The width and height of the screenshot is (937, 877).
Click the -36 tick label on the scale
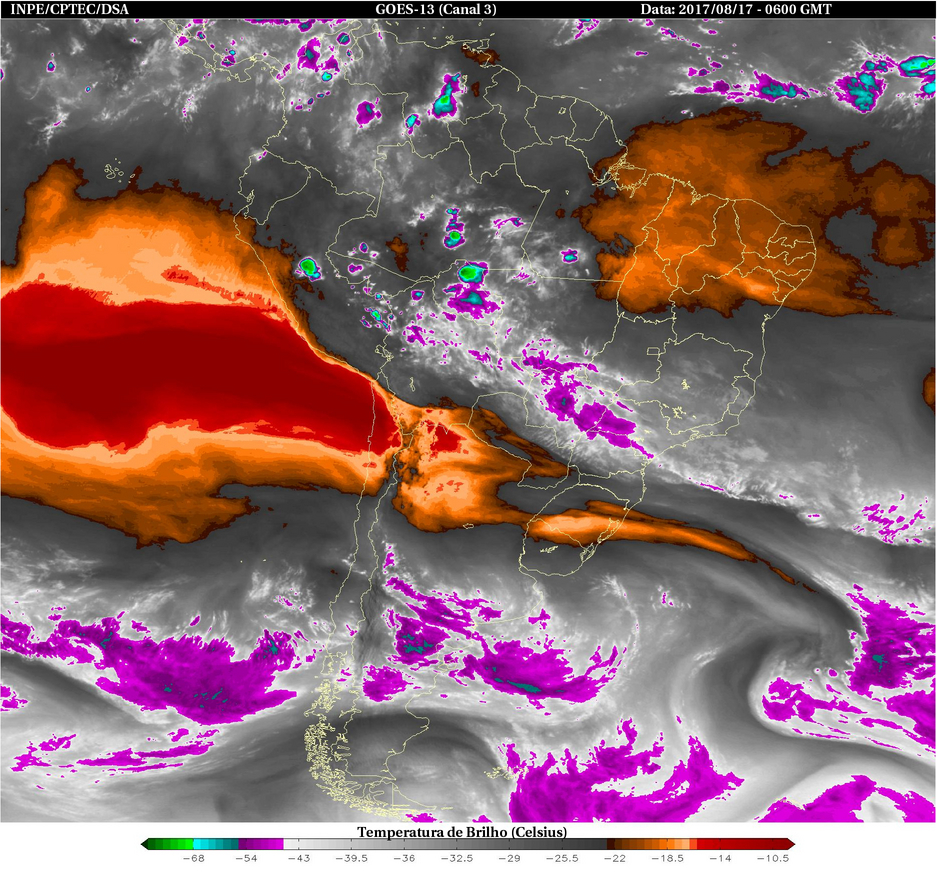404,859
